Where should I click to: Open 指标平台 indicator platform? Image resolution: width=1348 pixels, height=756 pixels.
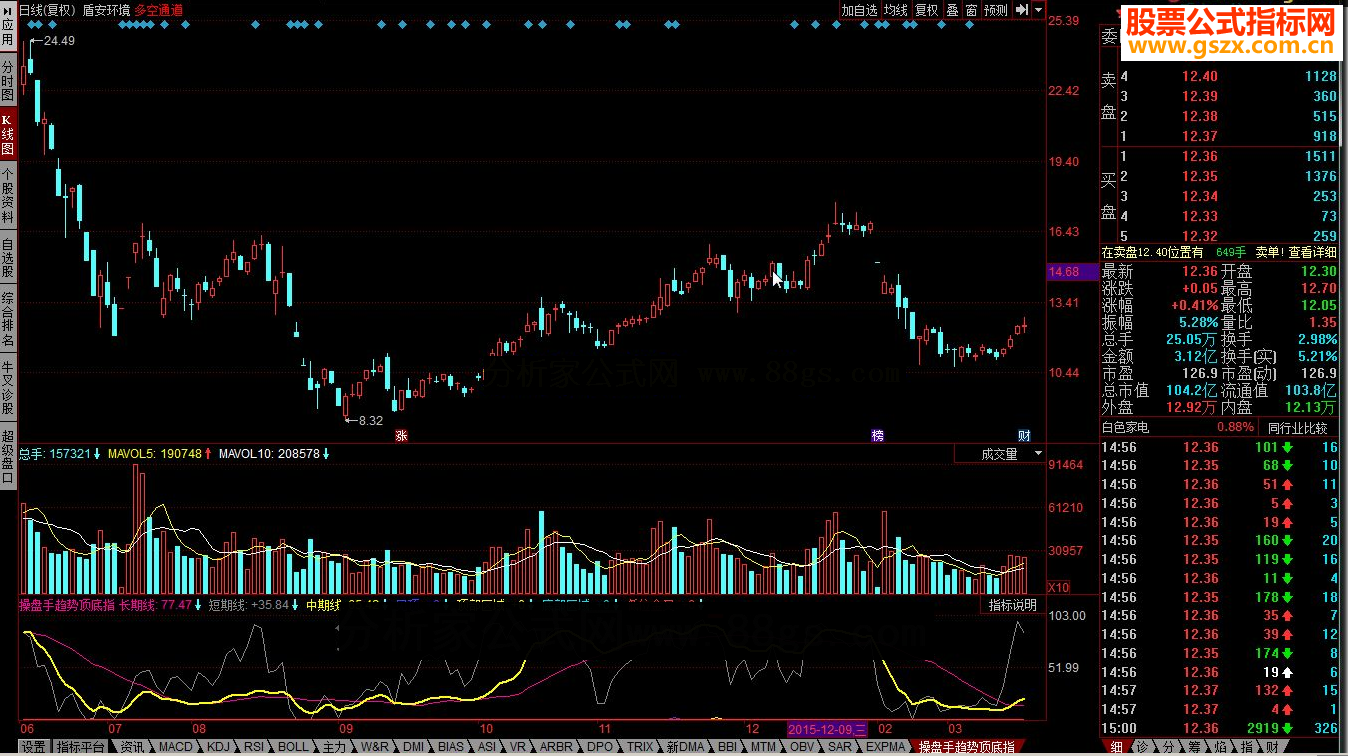[80, 747]
